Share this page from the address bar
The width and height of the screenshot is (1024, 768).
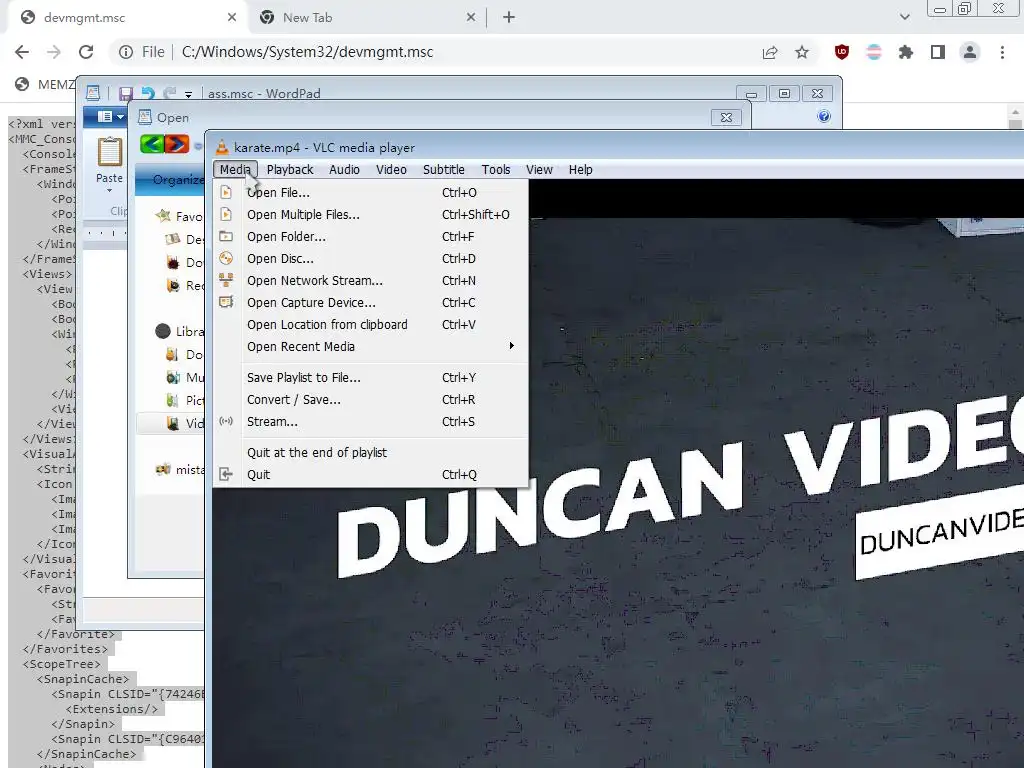point(770,52)
